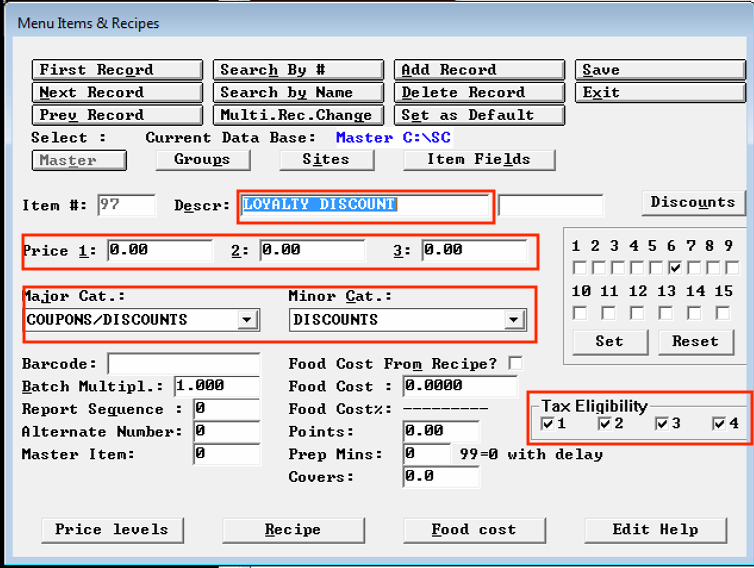The height and width of the screenshot is (568, 754).
Task: Click Delete Record button
Action: pos(479,92)
